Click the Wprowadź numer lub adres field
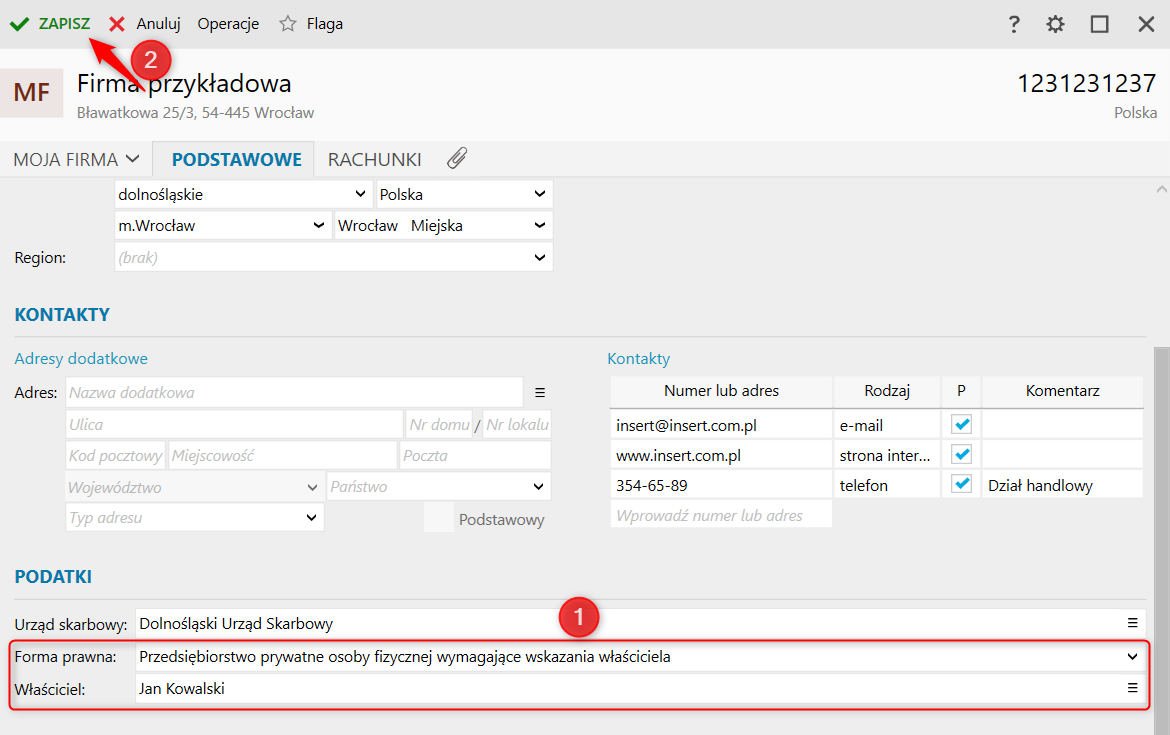The width and height of the screenshot is (1170, 735). tap(722, 515)
